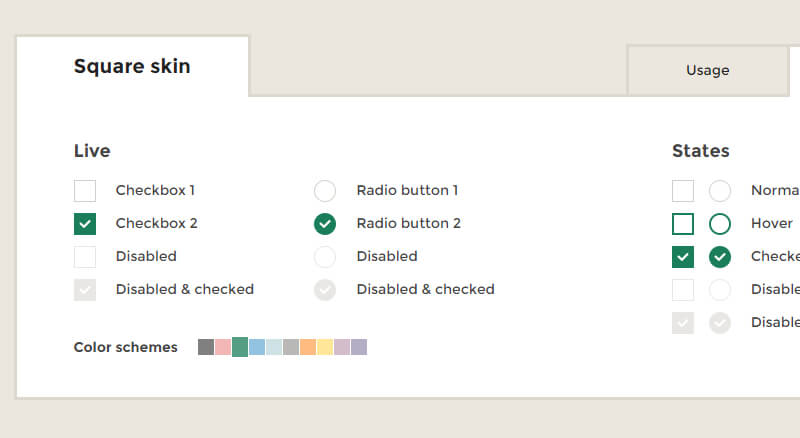The image size is (800, 438).
Task: Pick the dark gray color scheme
Action: (206, 347)
